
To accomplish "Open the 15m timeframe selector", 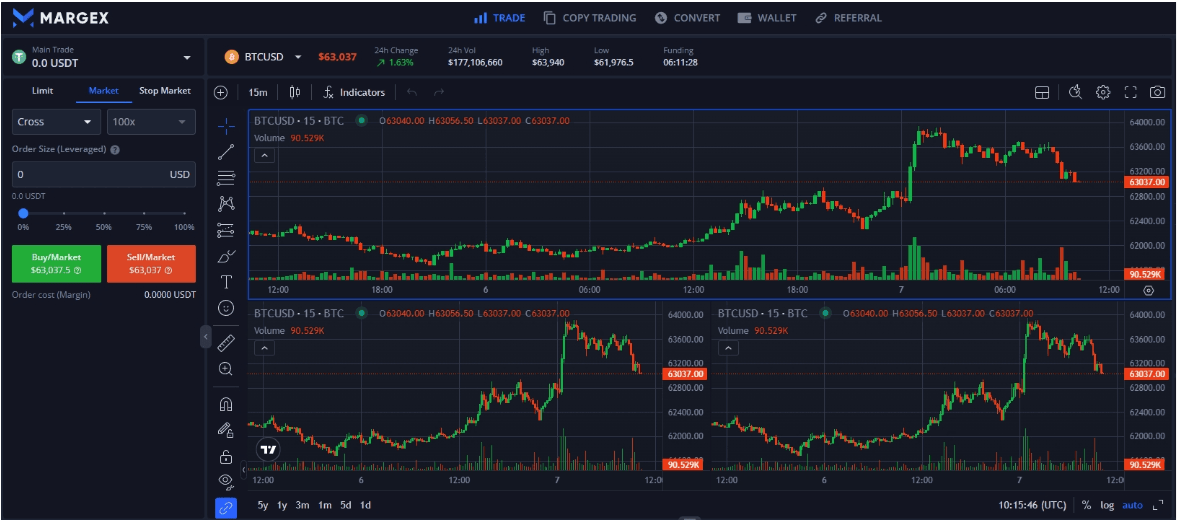I will [x=257, y=92].
